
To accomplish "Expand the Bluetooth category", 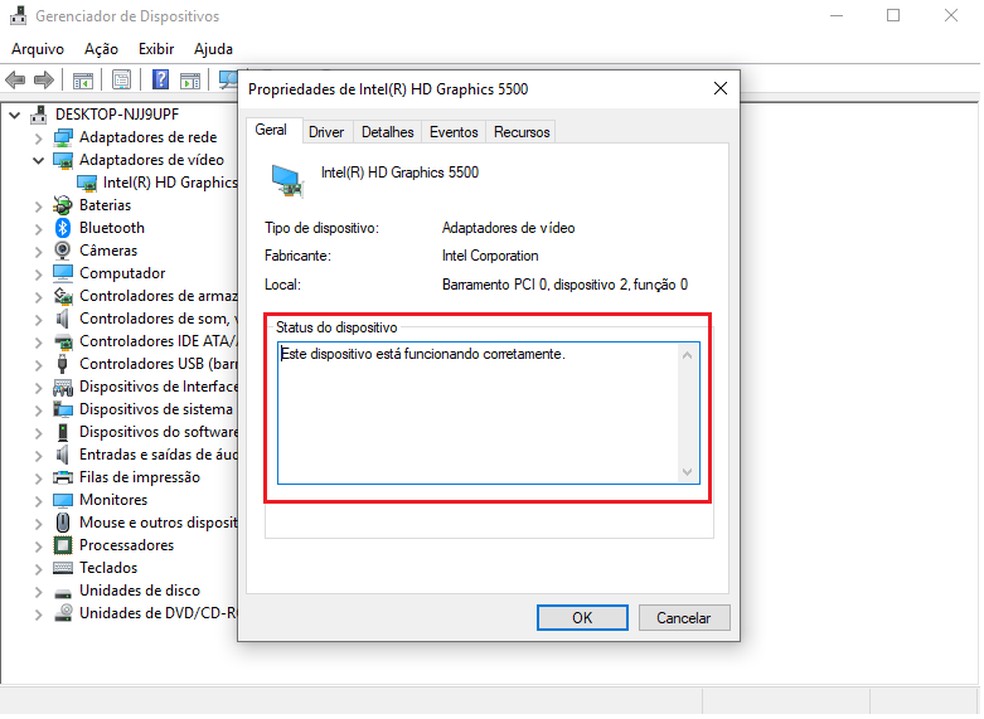I will [x=38, y=229].
